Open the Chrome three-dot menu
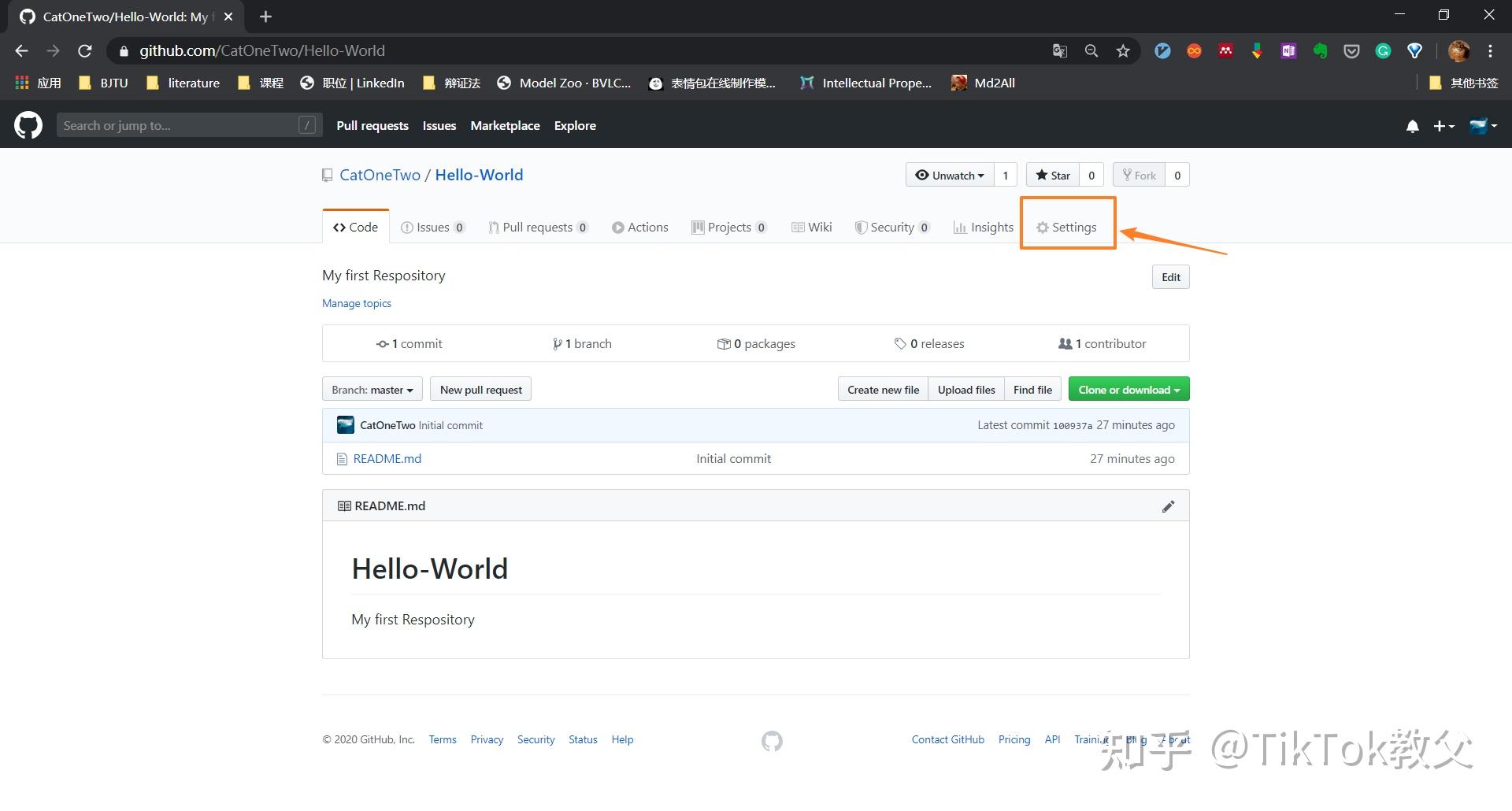The height and width of the screenshot is (811, 1512). pos(1490,51)
